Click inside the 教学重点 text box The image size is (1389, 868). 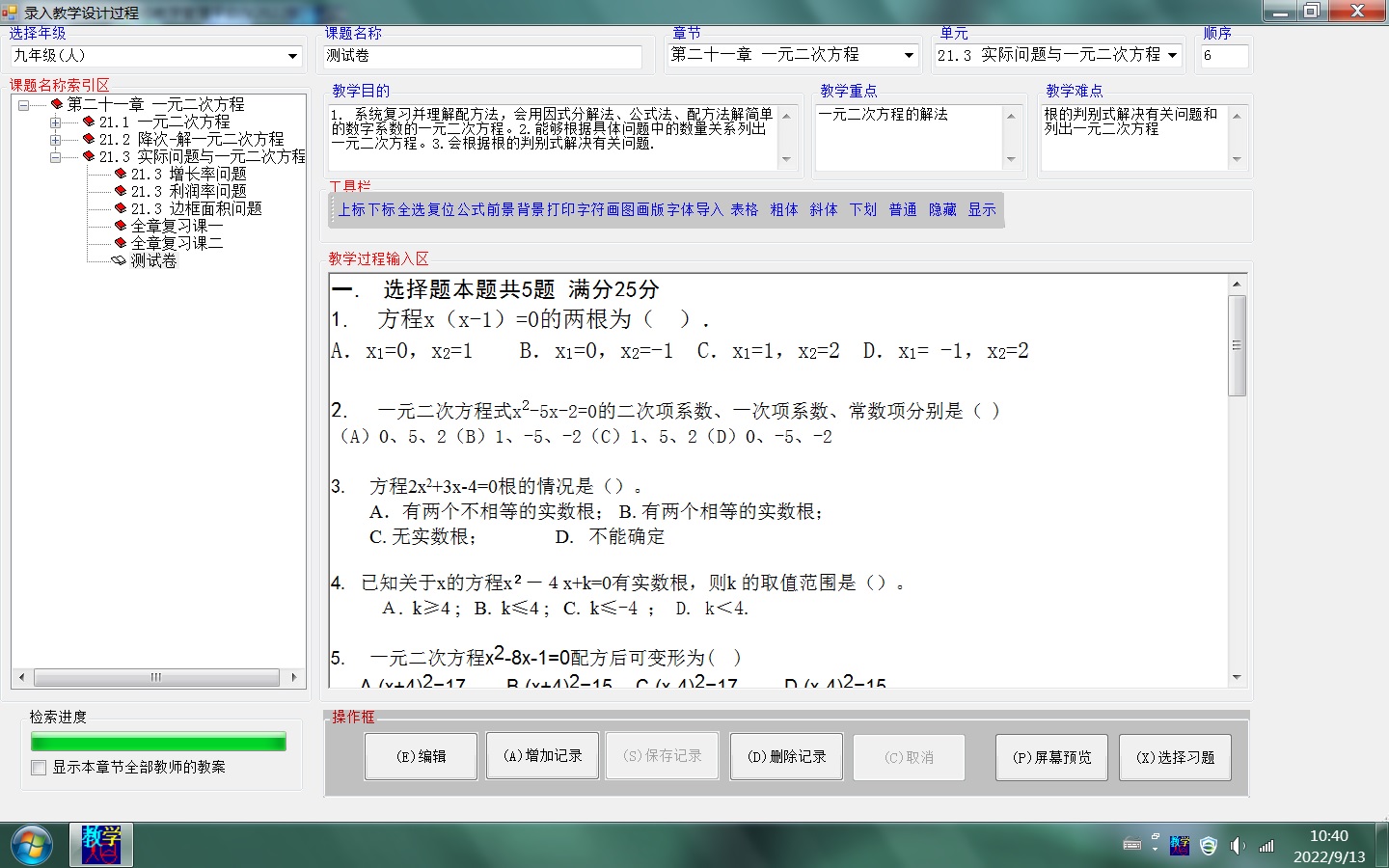(909, 137)
